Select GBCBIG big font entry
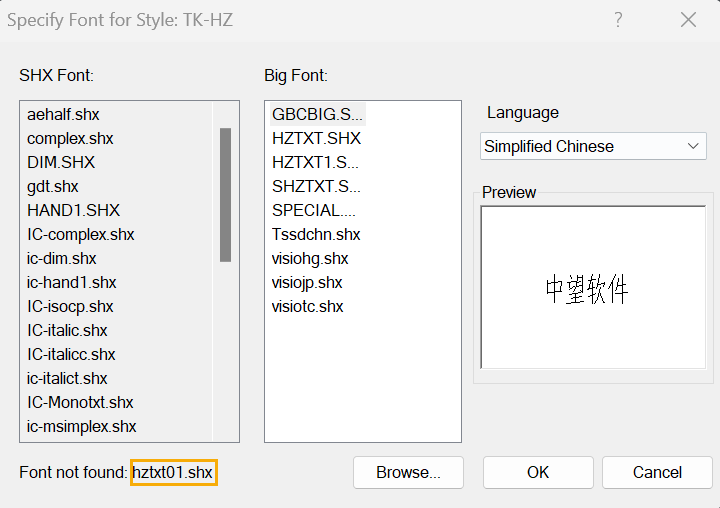The image size is (720, 508). 317,114
